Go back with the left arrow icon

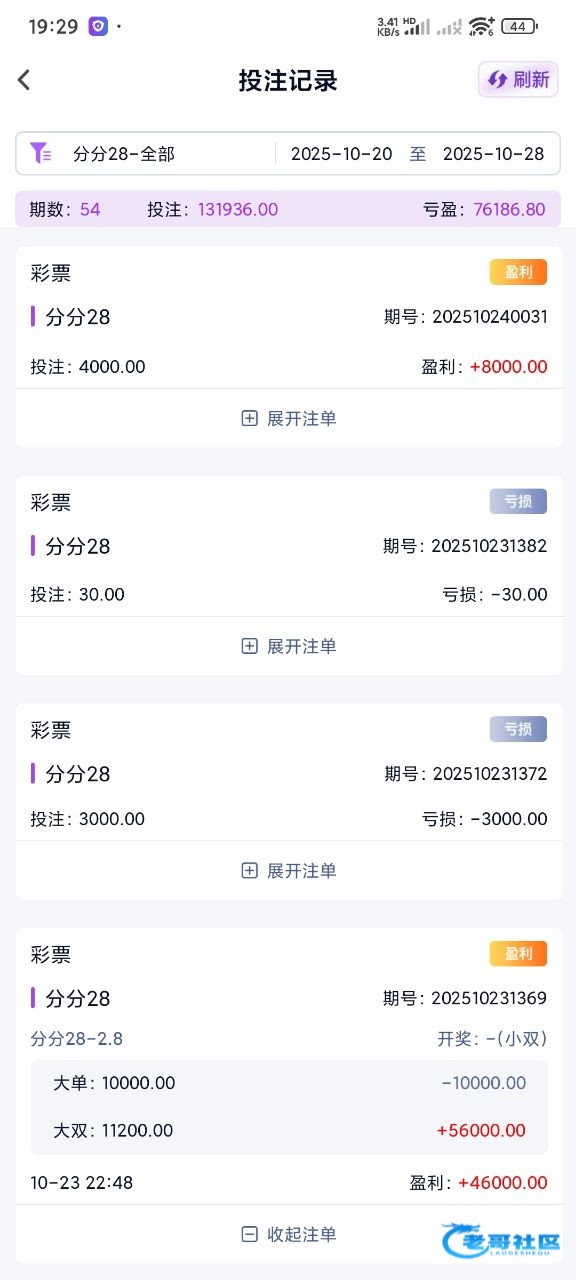pyautogui.click(x=24, y=80)
